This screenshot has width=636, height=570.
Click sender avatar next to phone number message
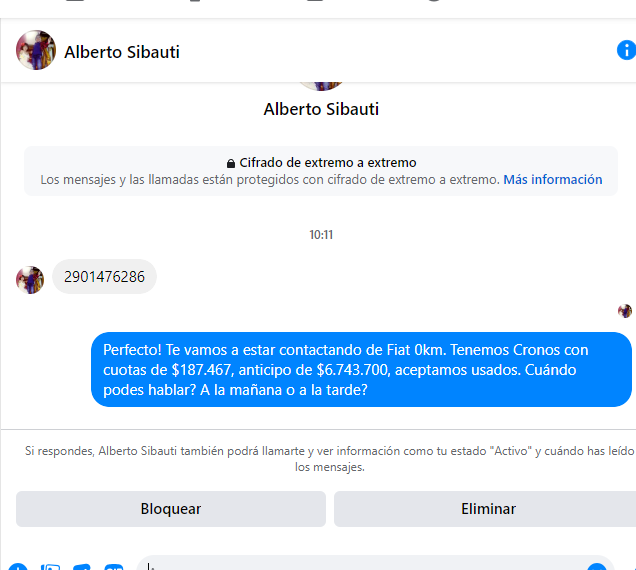click(30, 280)
